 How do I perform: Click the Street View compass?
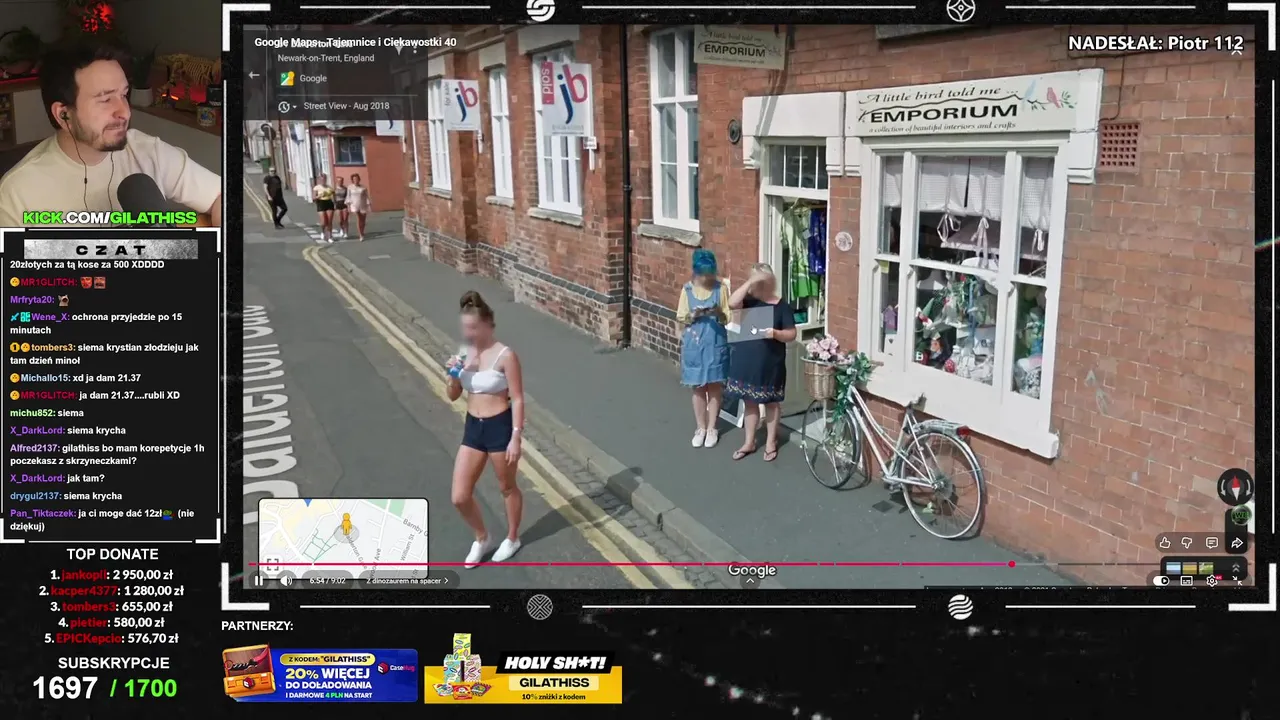(x=1235, y=488)
